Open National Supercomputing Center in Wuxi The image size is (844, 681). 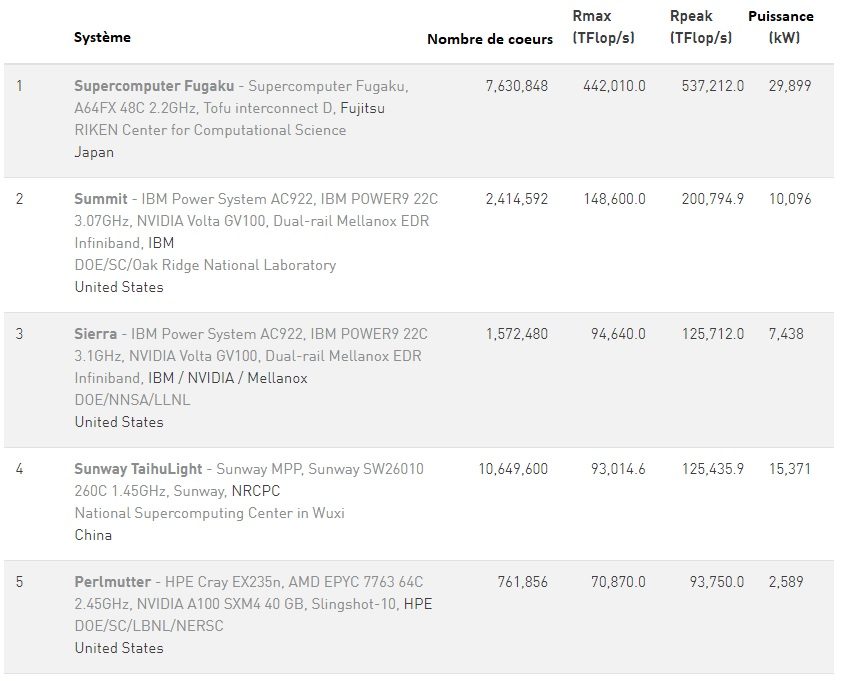209,513
